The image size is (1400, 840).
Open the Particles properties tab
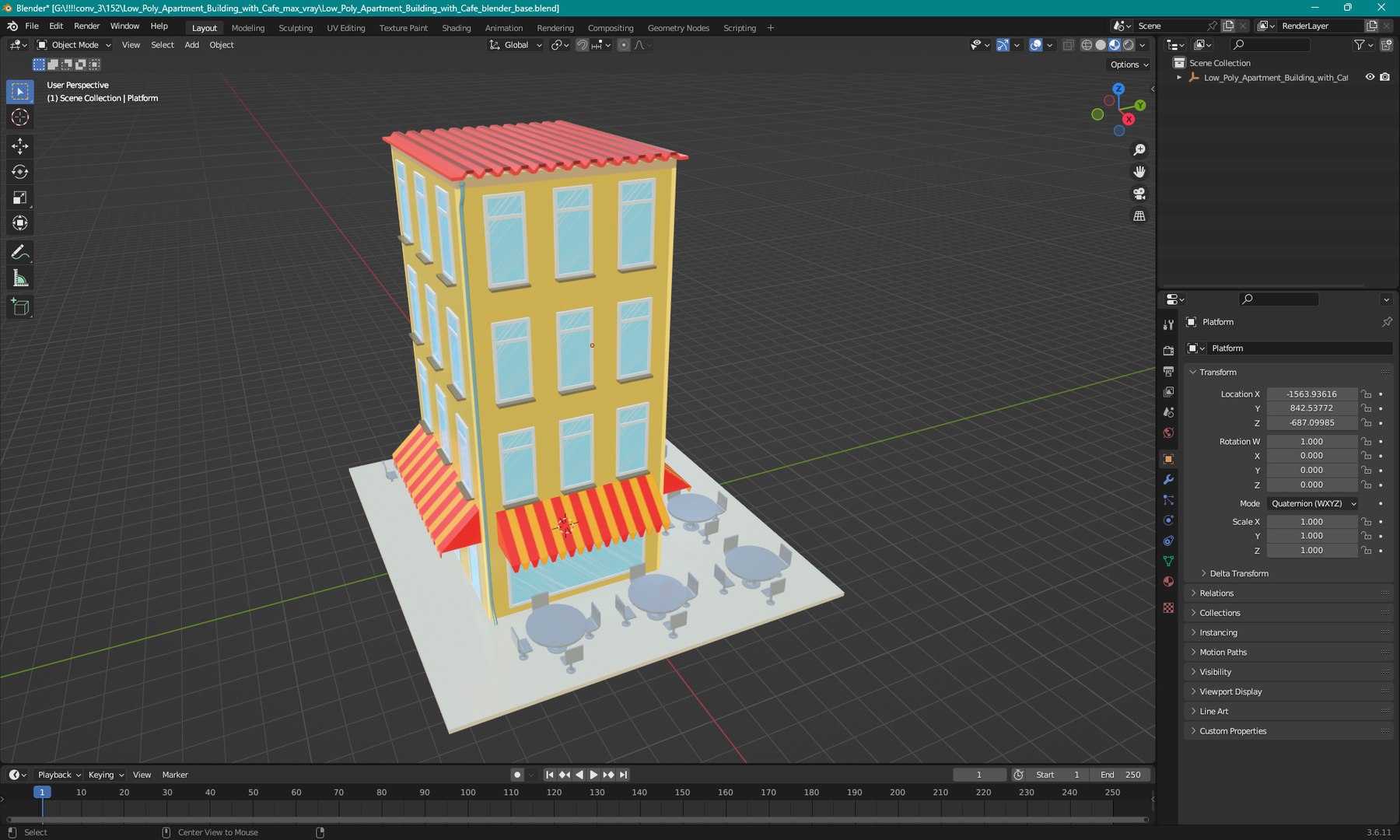[x=1168, y=500]
